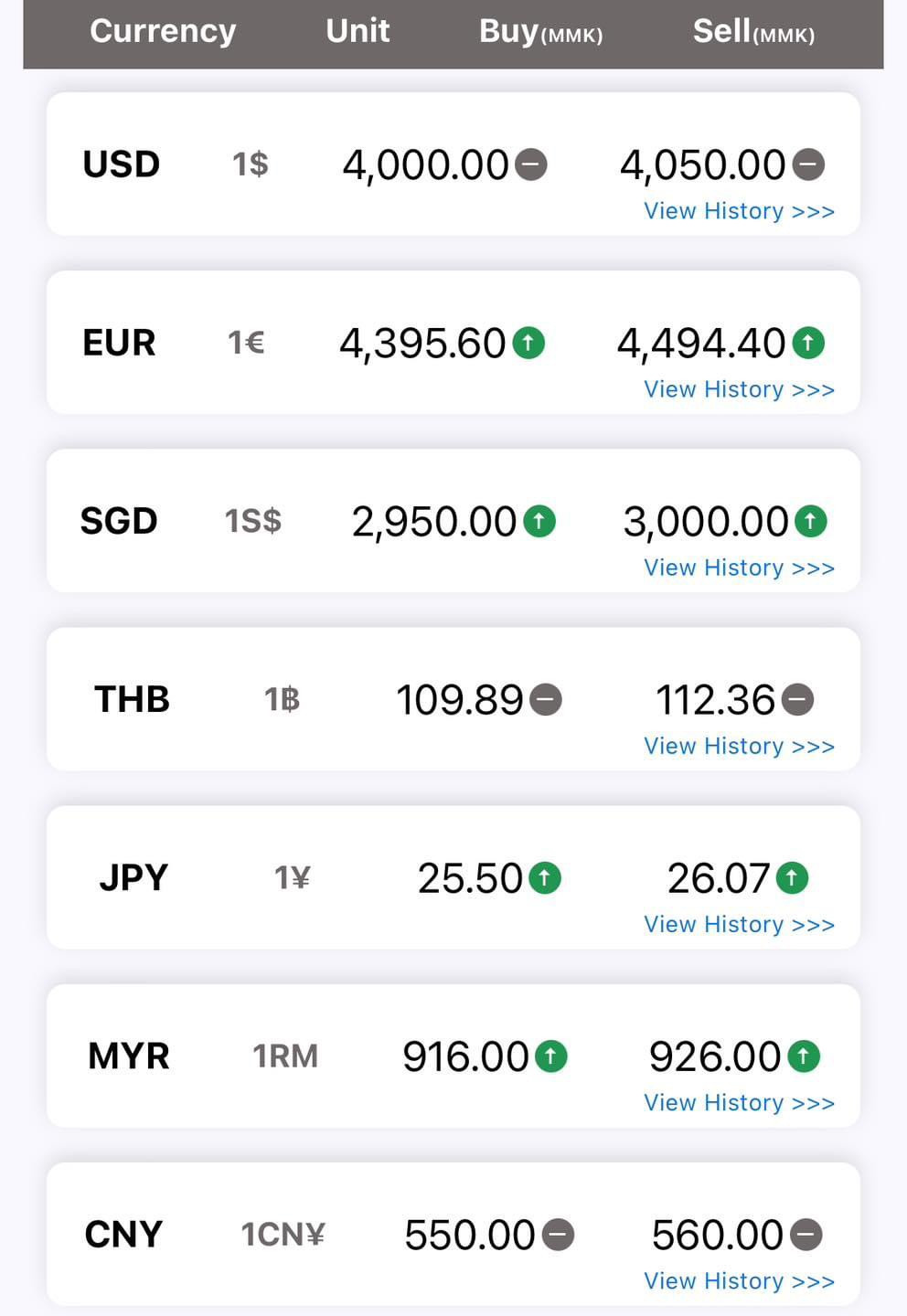
Task: Click the MYR buy rate up arrow icon
Action: pyautogui.click(x=550, y=1056)
